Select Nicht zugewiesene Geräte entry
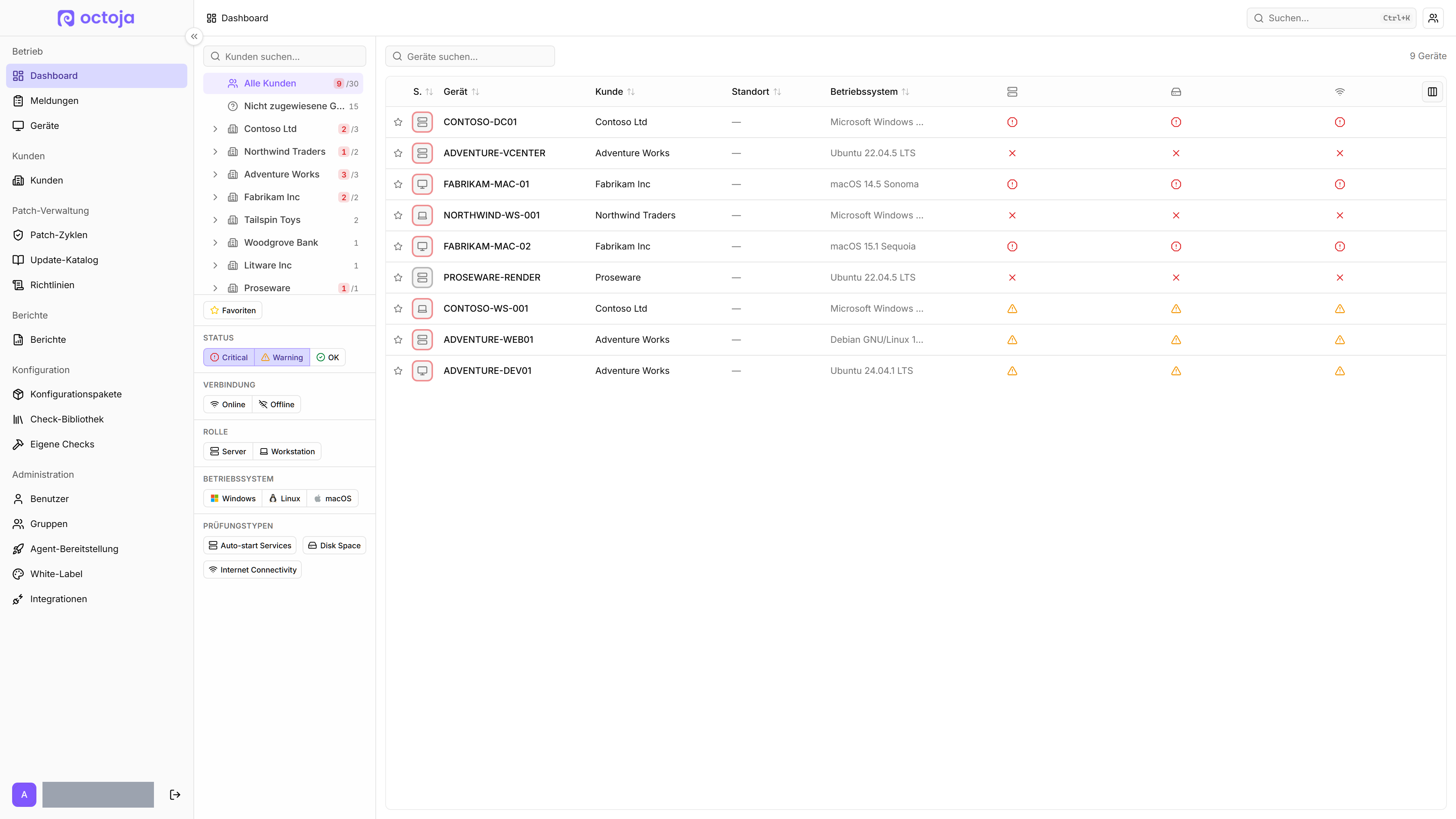 point(283,106)
